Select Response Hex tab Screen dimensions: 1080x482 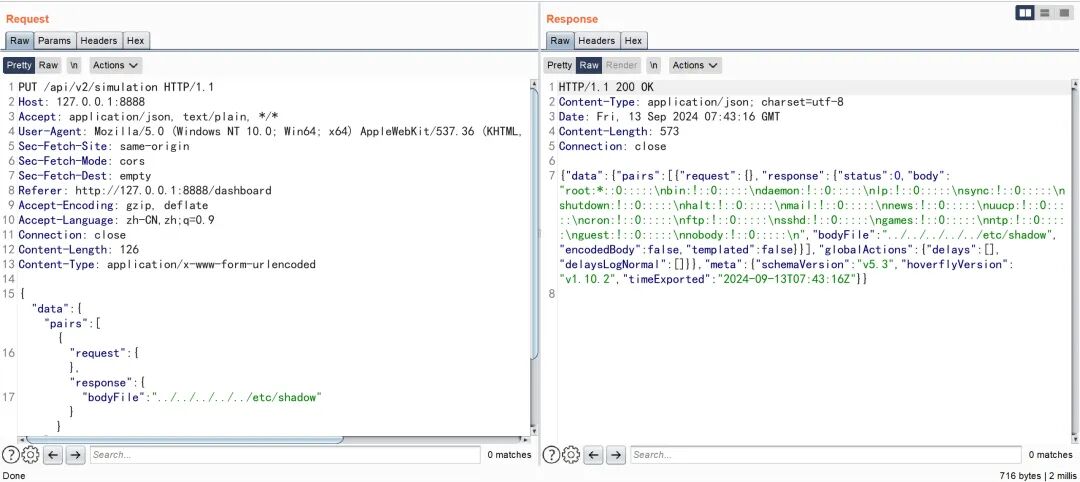(634, 41)
